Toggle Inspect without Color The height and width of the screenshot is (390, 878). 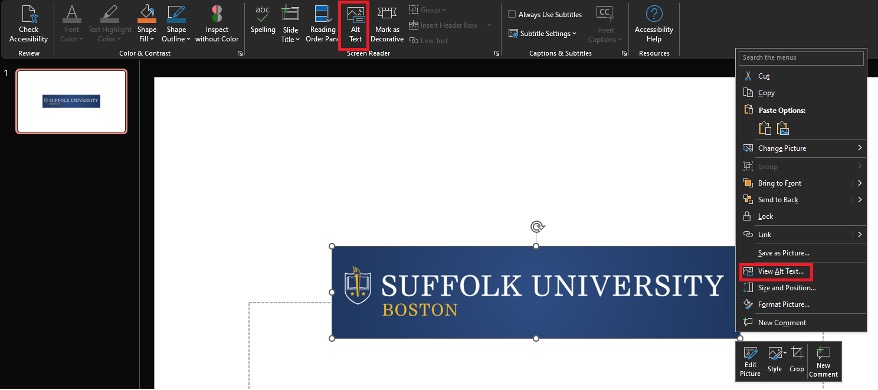217,24
